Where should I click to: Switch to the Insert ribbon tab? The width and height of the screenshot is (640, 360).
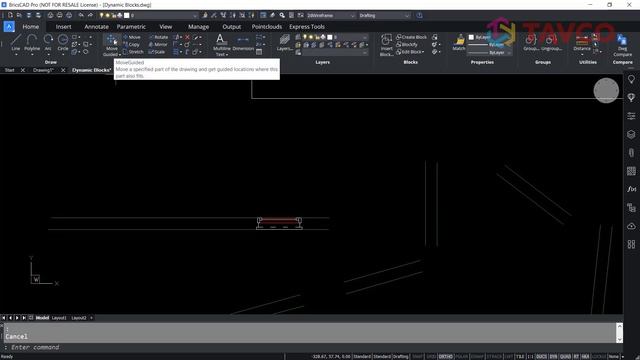click(63, 27)
